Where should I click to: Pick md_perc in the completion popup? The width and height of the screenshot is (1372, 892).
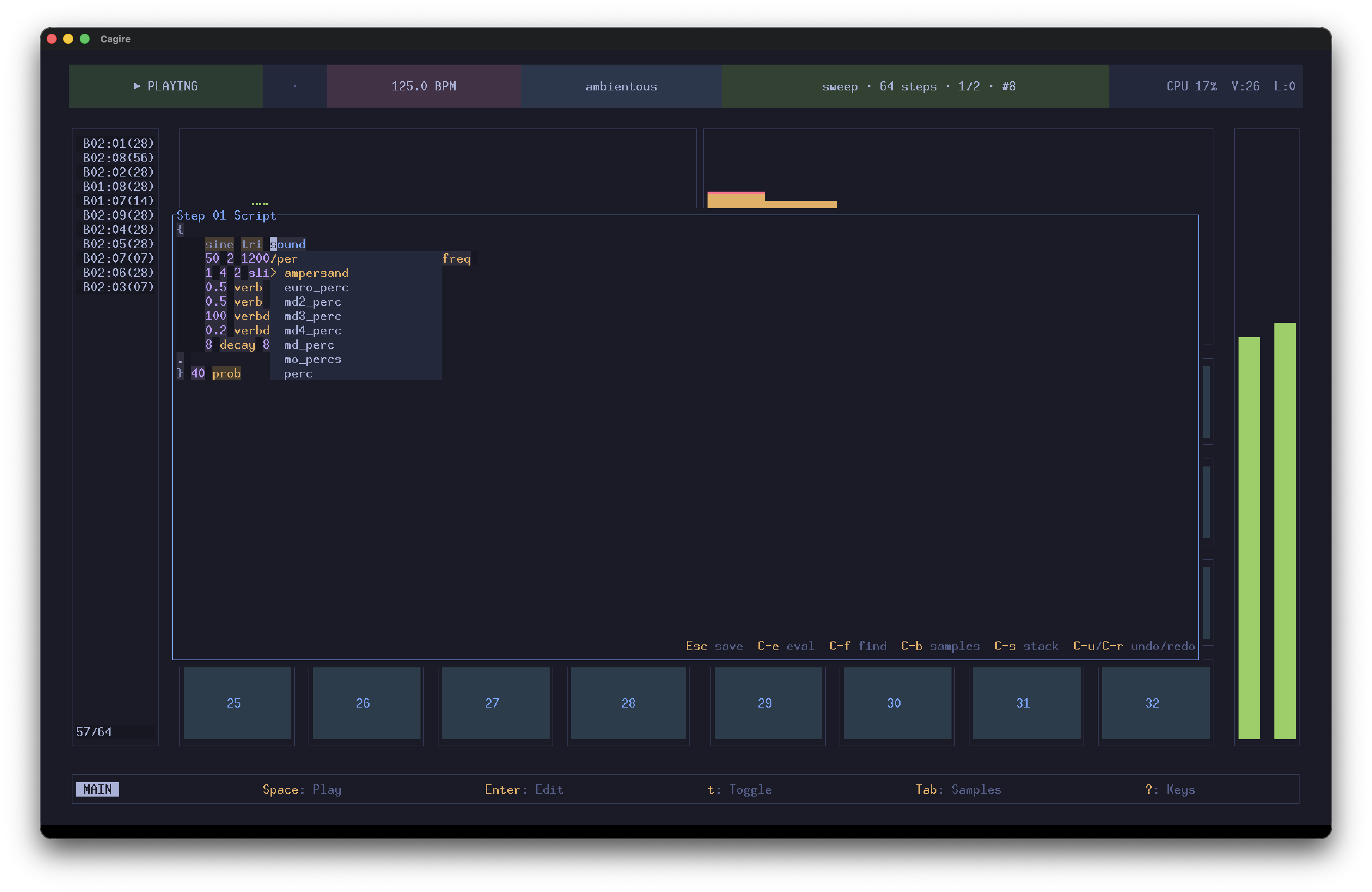(x=309, y=345)
